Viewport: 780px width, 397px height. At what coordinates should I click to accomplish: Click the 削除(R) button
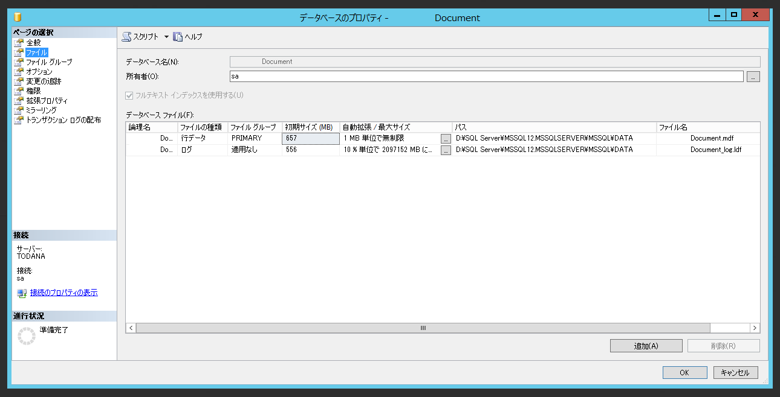tap(723, 346)
